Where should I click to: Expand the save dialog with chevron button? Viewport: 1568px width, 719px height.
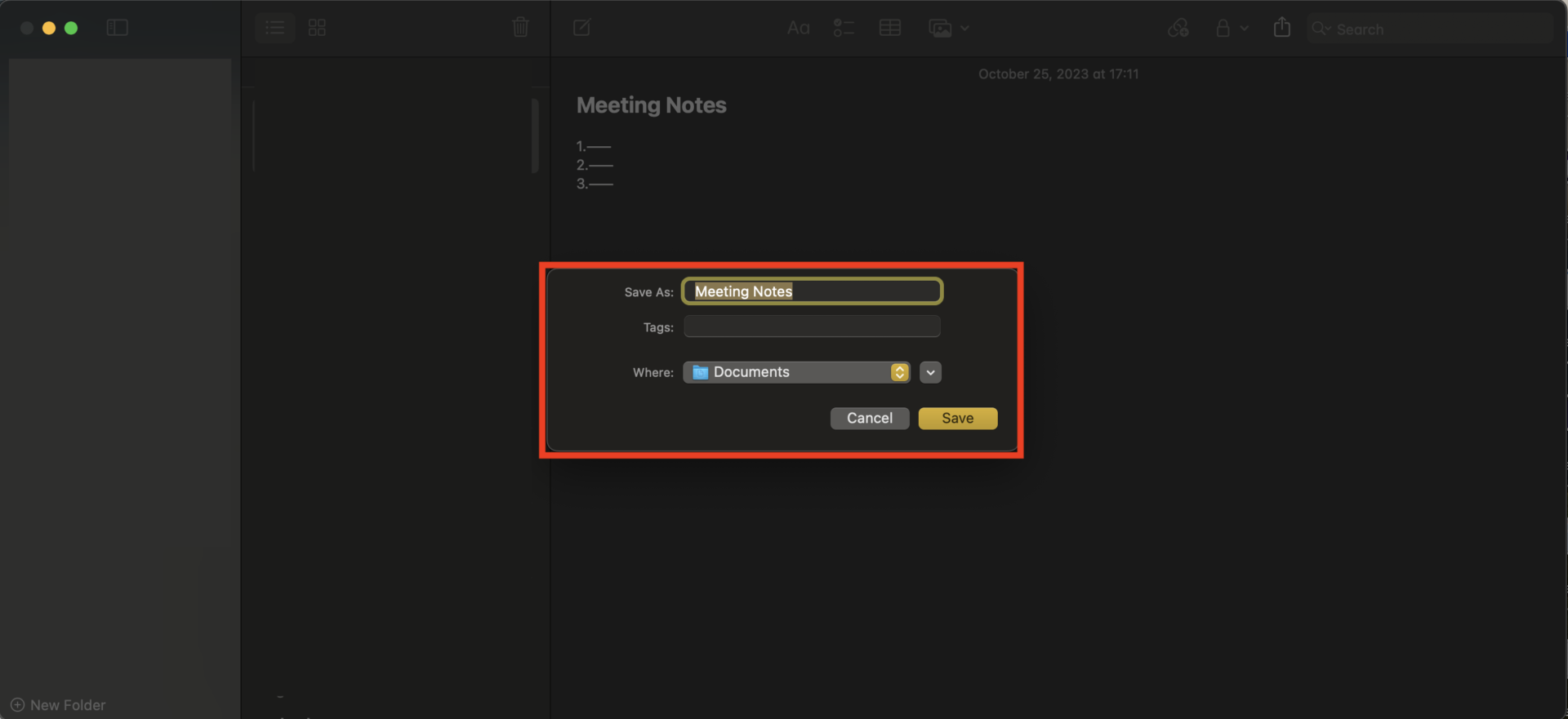(x=930, y=372)
